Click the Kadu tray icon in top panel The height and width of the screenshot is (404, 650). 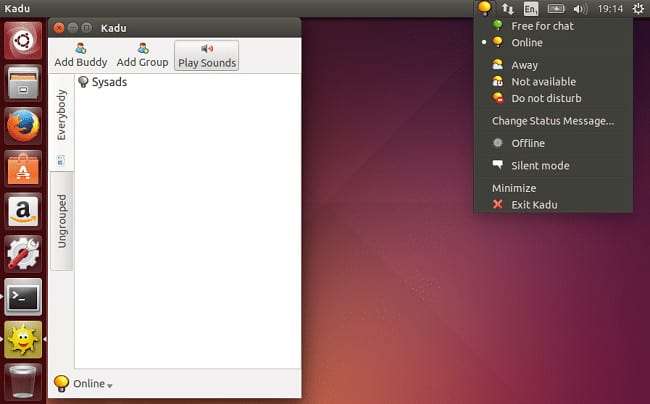click(484, 8)
